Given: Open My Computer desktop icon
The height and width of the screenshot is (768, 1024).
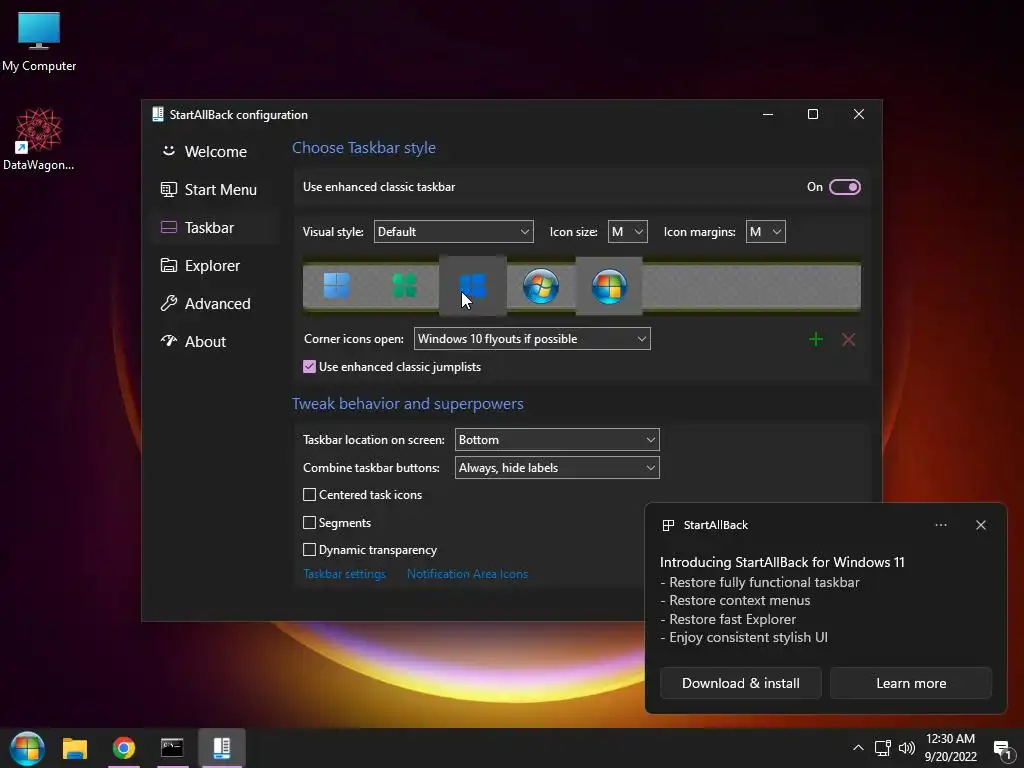Looking at the screenshot, I should (39, 42).
